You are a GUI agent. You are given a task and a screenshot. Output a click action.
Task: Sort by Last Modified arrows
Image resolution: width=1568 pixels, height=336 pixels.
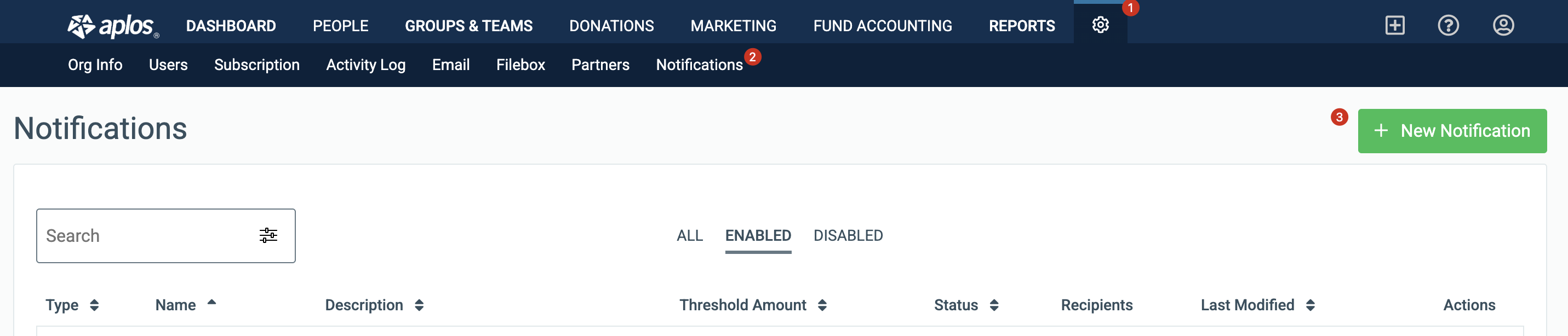pos(1311,305)
